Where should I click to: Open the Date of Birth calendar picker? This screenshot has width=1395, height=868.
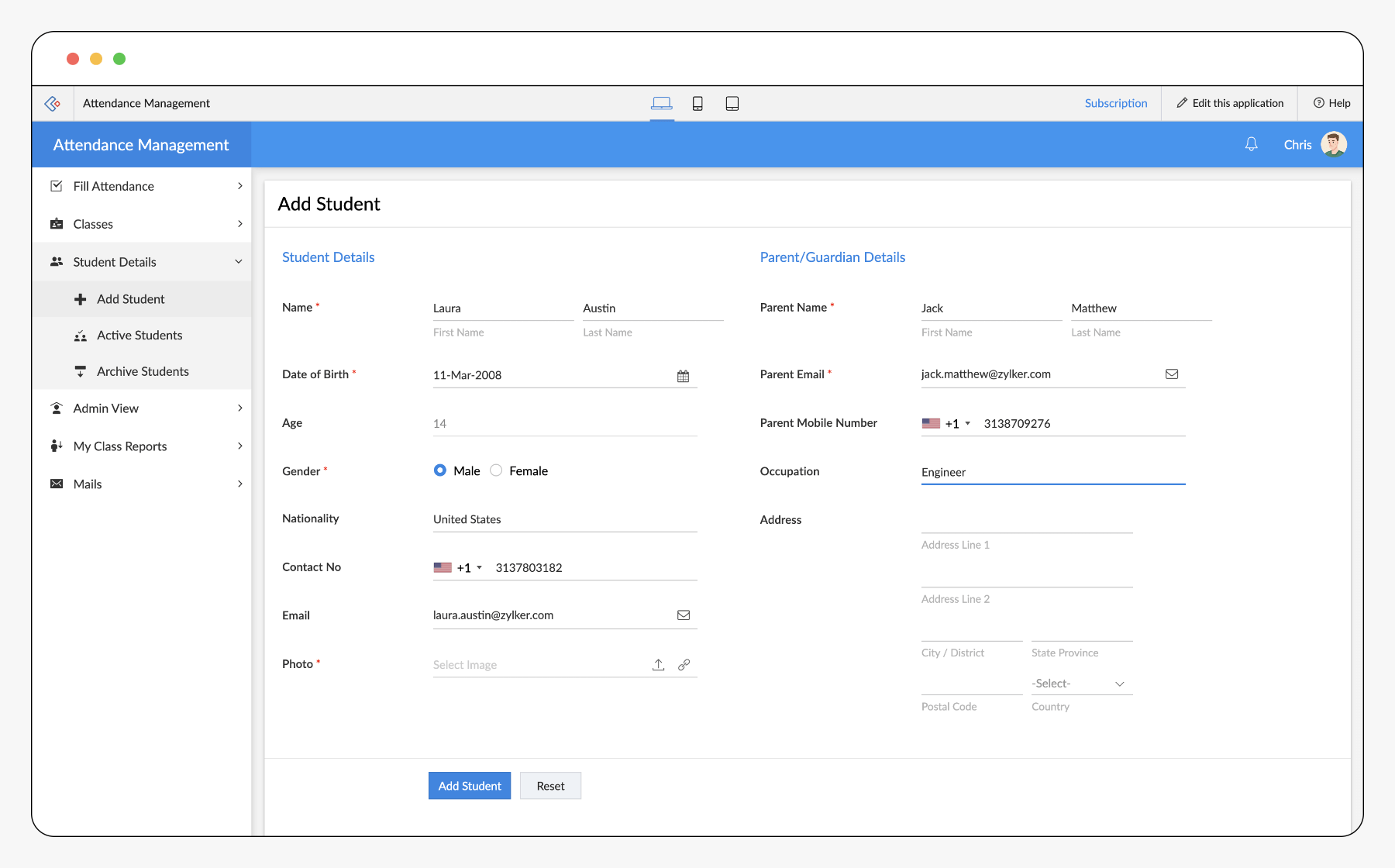pos(683,376)
